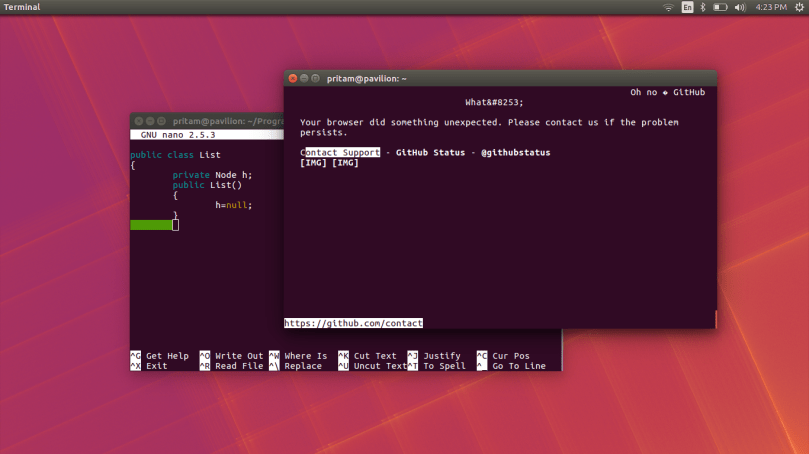Minimize the nano Programs terminal window
The height and width of the screenshot is (454, 809).
(x=150, y=121)
